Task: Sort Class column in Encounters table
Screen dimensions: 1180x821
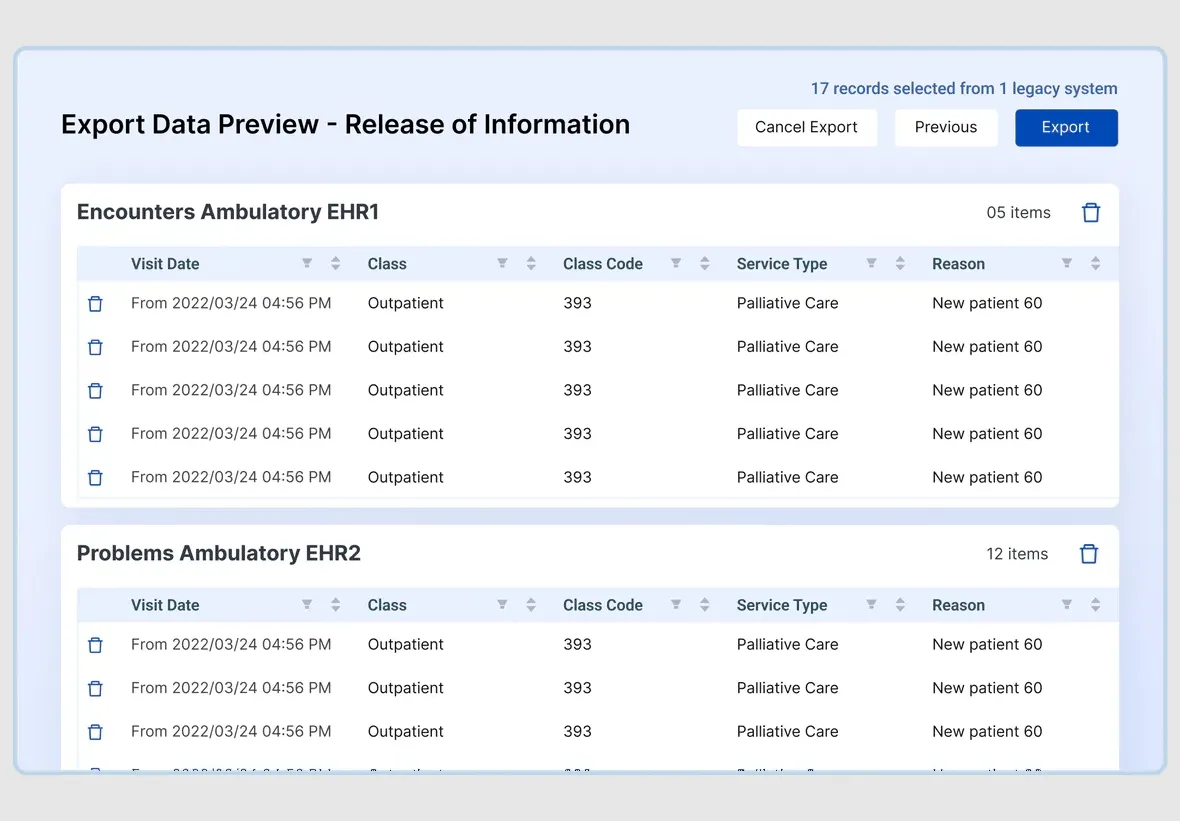Action: pos(531,264)
